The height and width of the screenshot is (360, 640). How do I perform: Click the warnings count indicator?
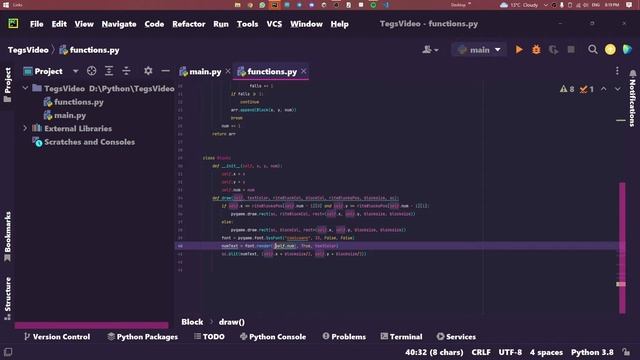(567, 89)
